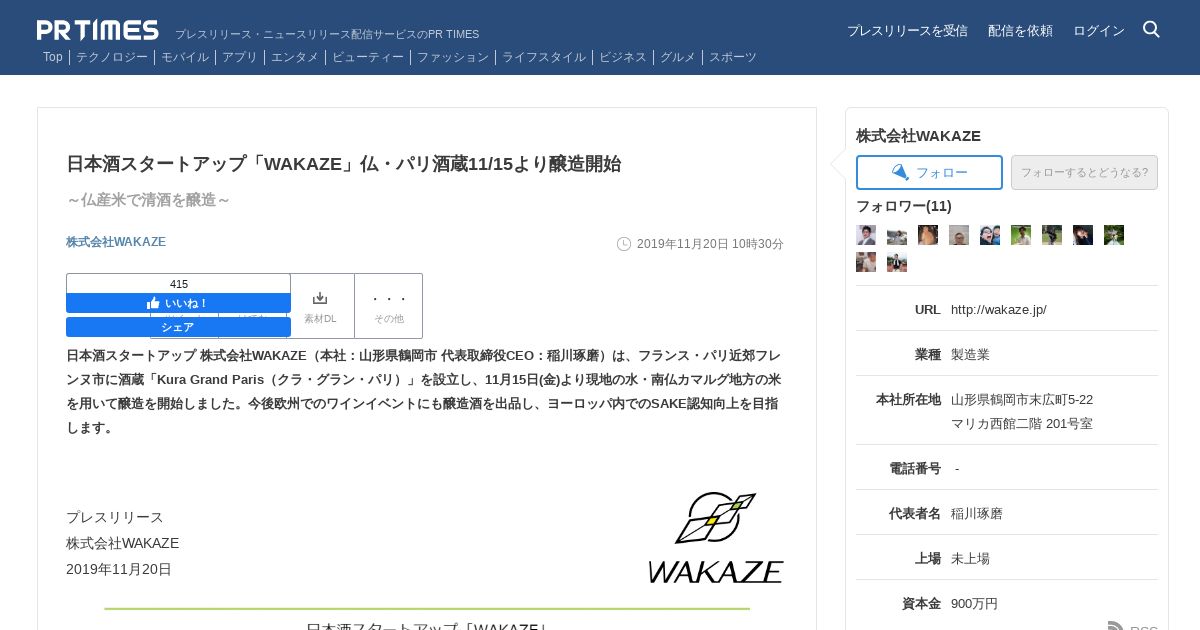Click the sixth follower avatar, man on green
Screen dimensions: 1200x630
(x=1021, y=235)
